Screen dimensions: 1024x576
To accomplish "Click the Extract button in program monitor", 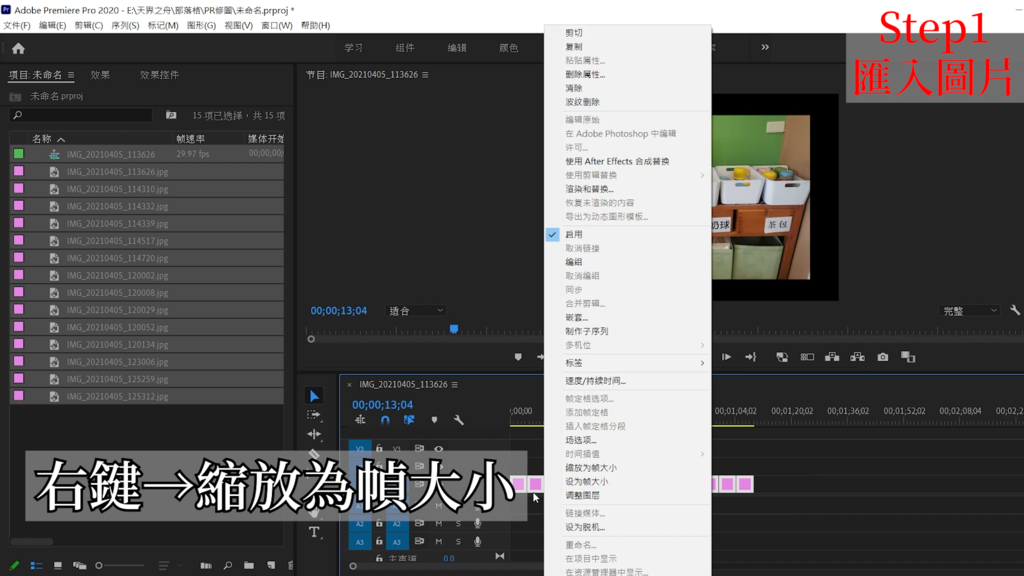I will [x=857, y=357].
